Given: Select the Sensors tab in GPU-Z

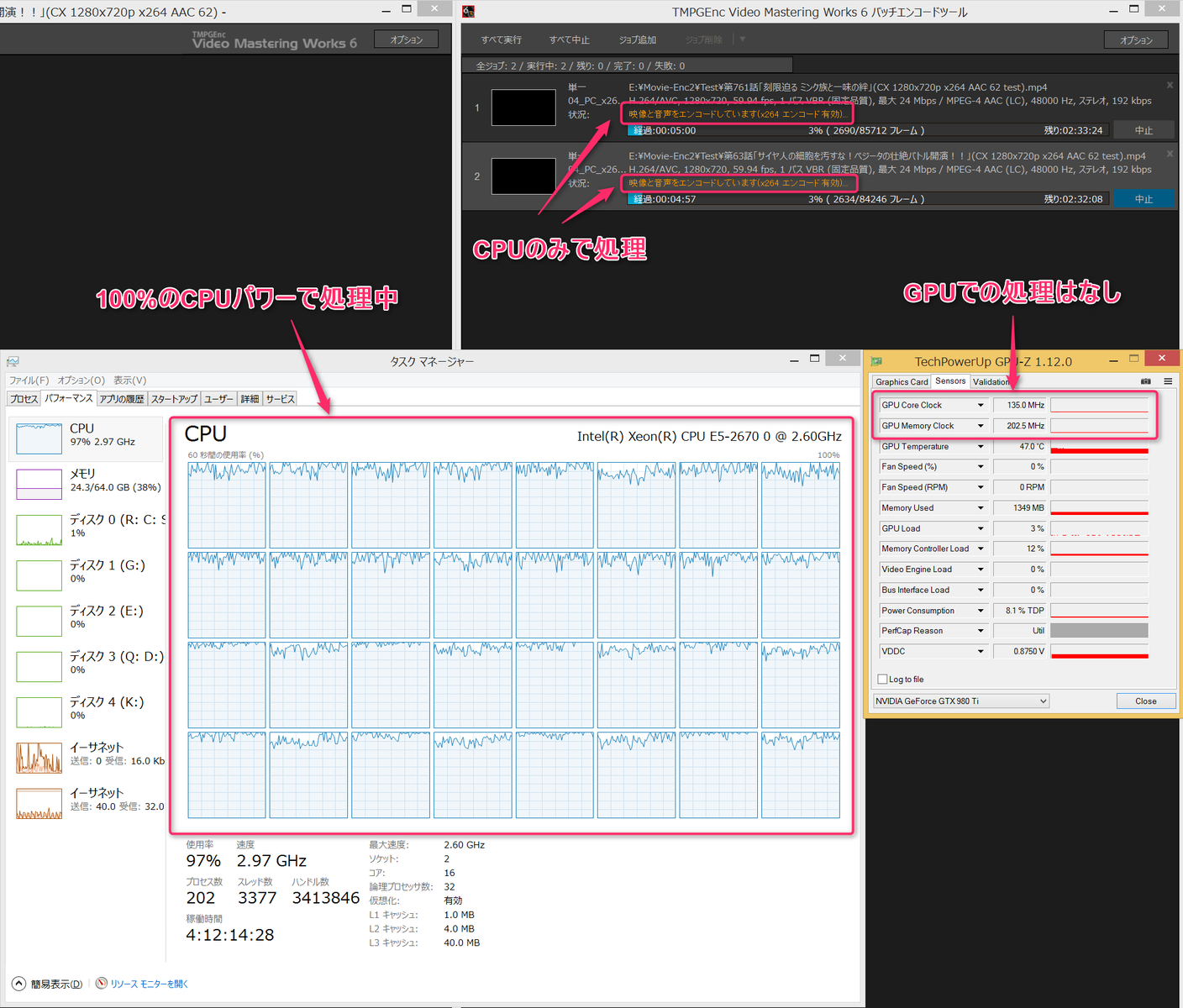Looking at the screenshot, I should [x=950, y=381].
